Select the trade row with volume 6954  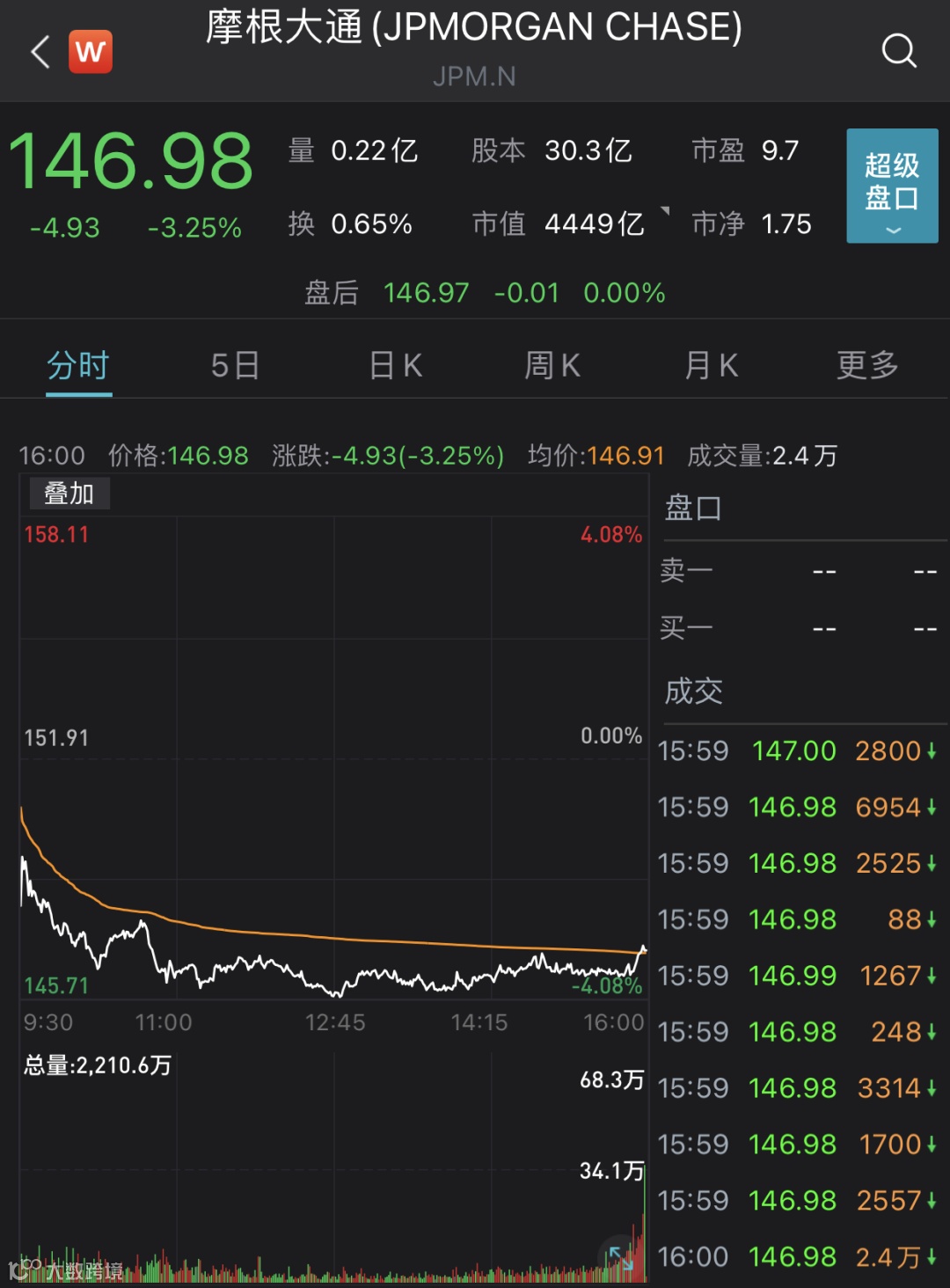point(798,807)
